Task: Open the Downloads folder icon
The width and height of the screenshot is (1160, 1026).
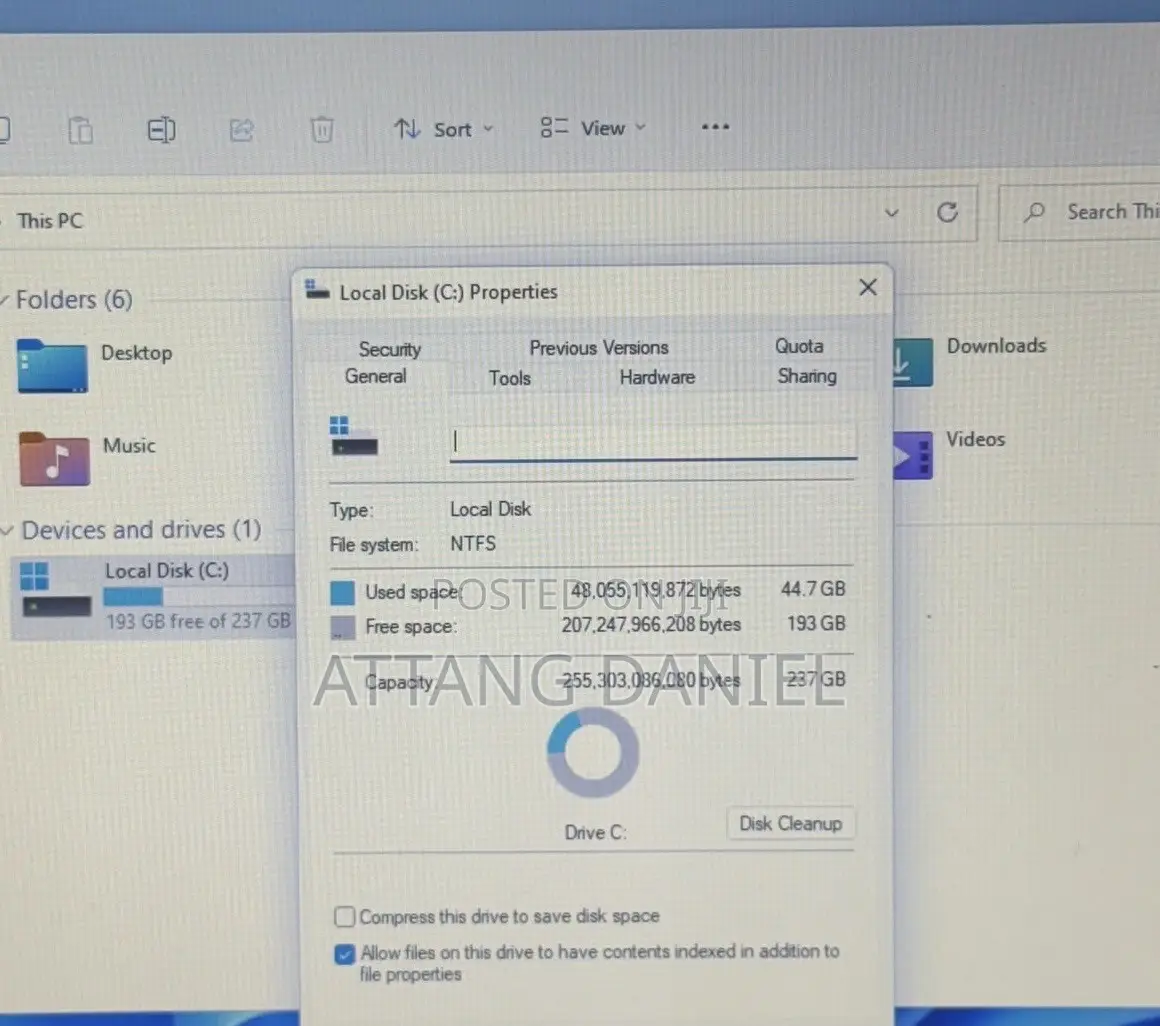Action: point(913,362)
